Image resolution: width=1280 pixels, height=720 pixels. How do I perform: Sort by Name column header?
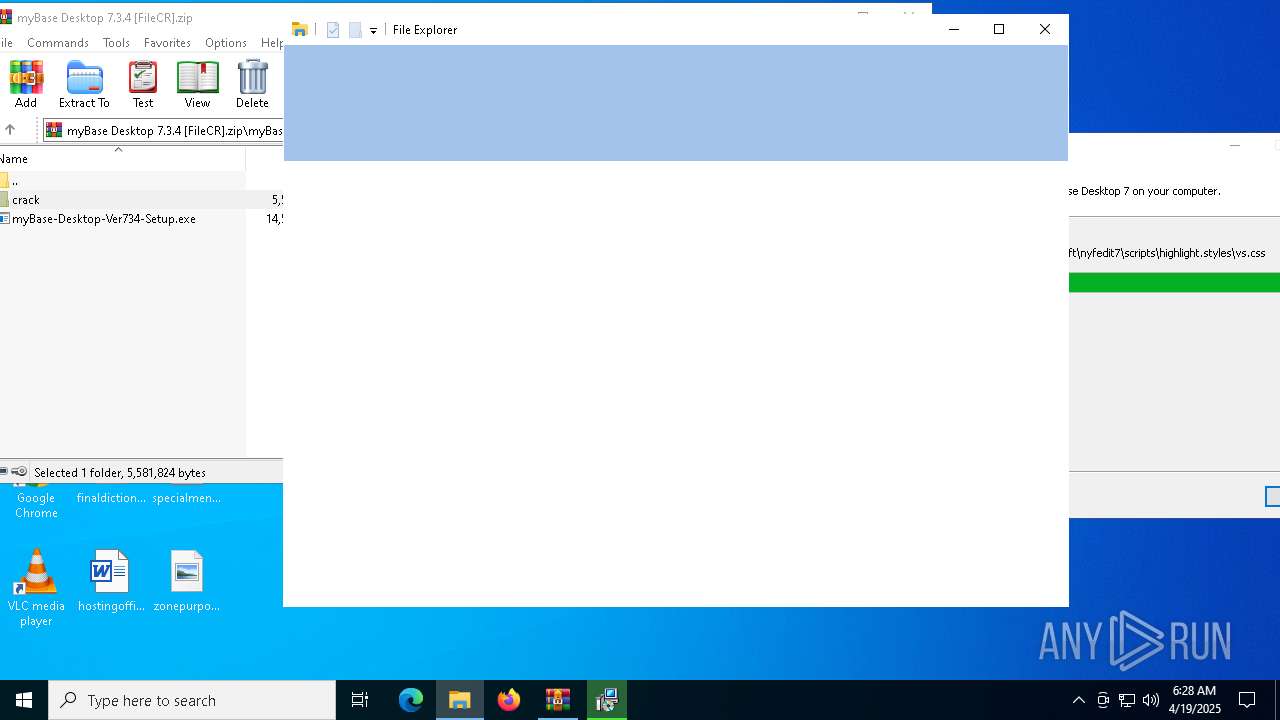122,158
